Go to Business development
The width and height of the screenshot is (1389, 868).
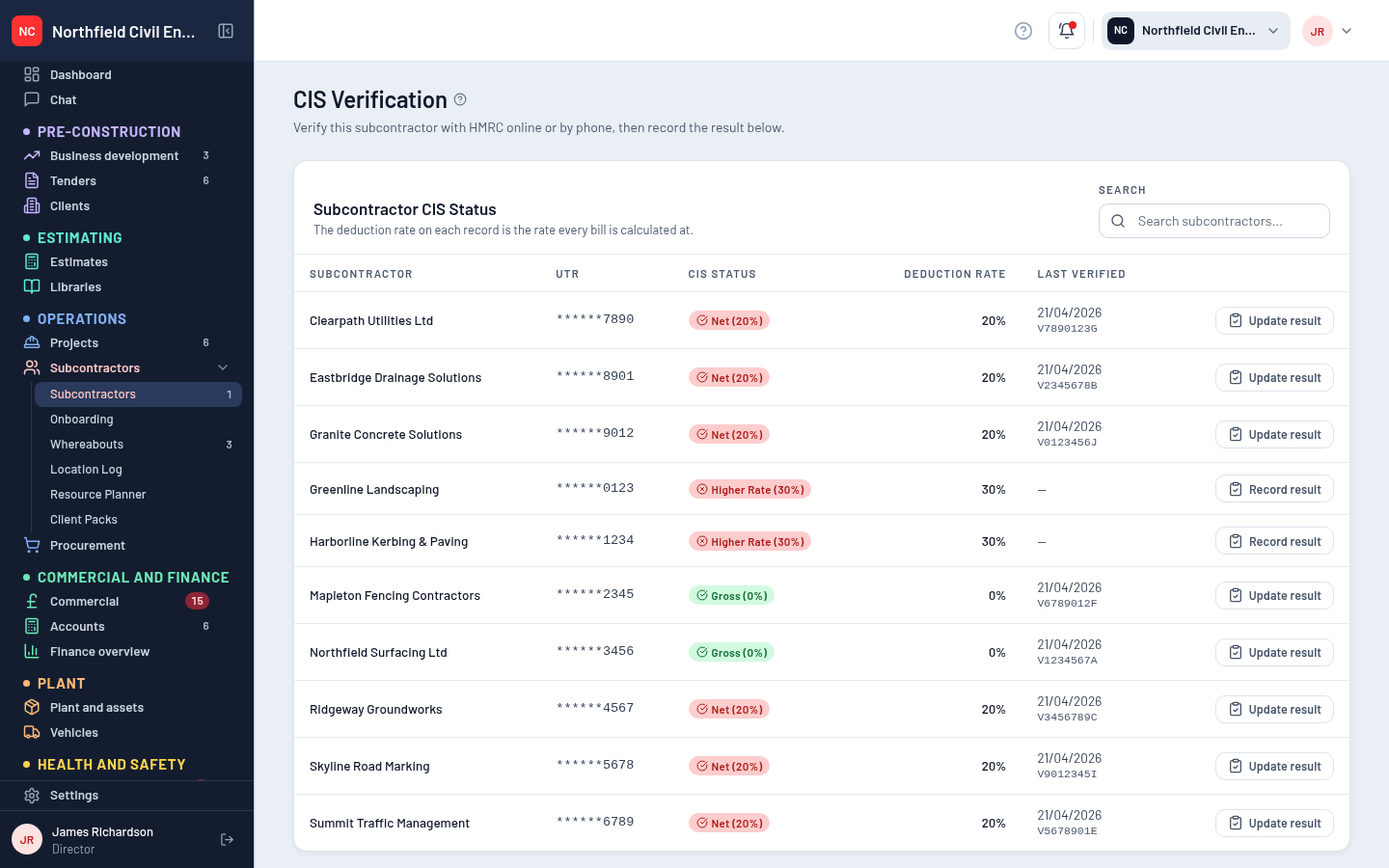[x=126, y=155]
